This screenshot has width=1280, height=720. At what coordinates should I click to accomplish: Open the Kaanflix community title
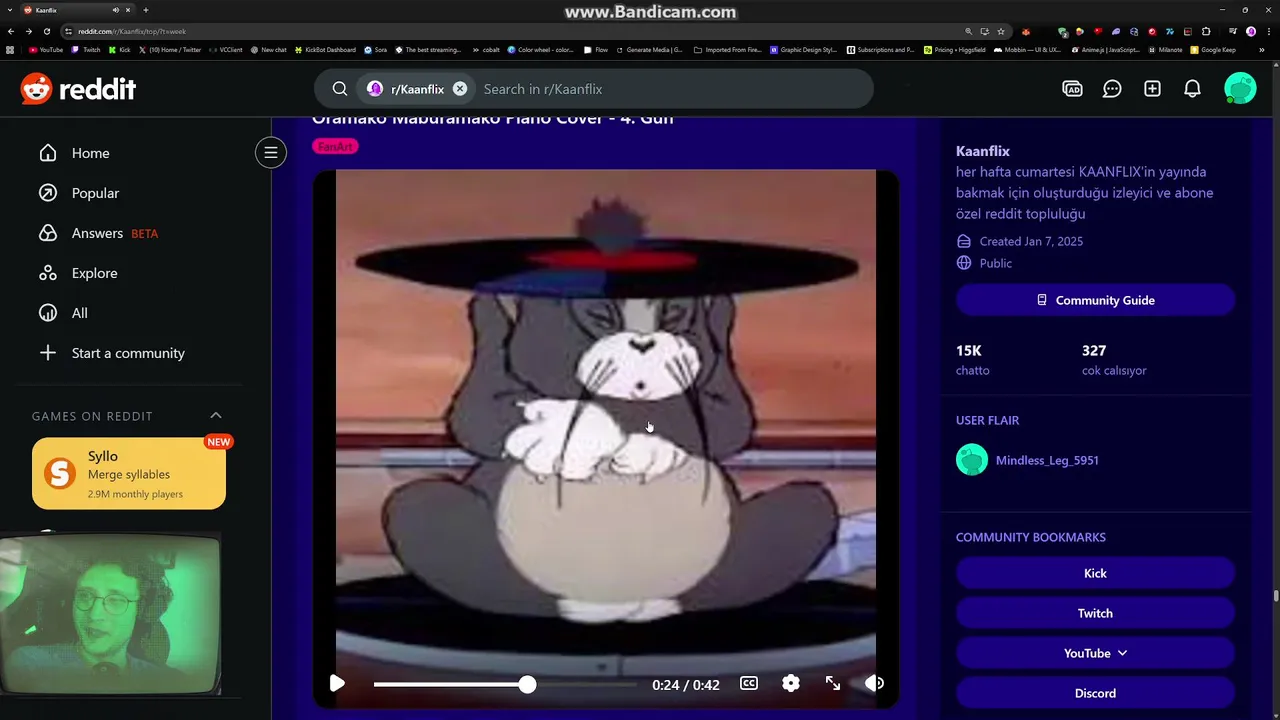(983, 151)
